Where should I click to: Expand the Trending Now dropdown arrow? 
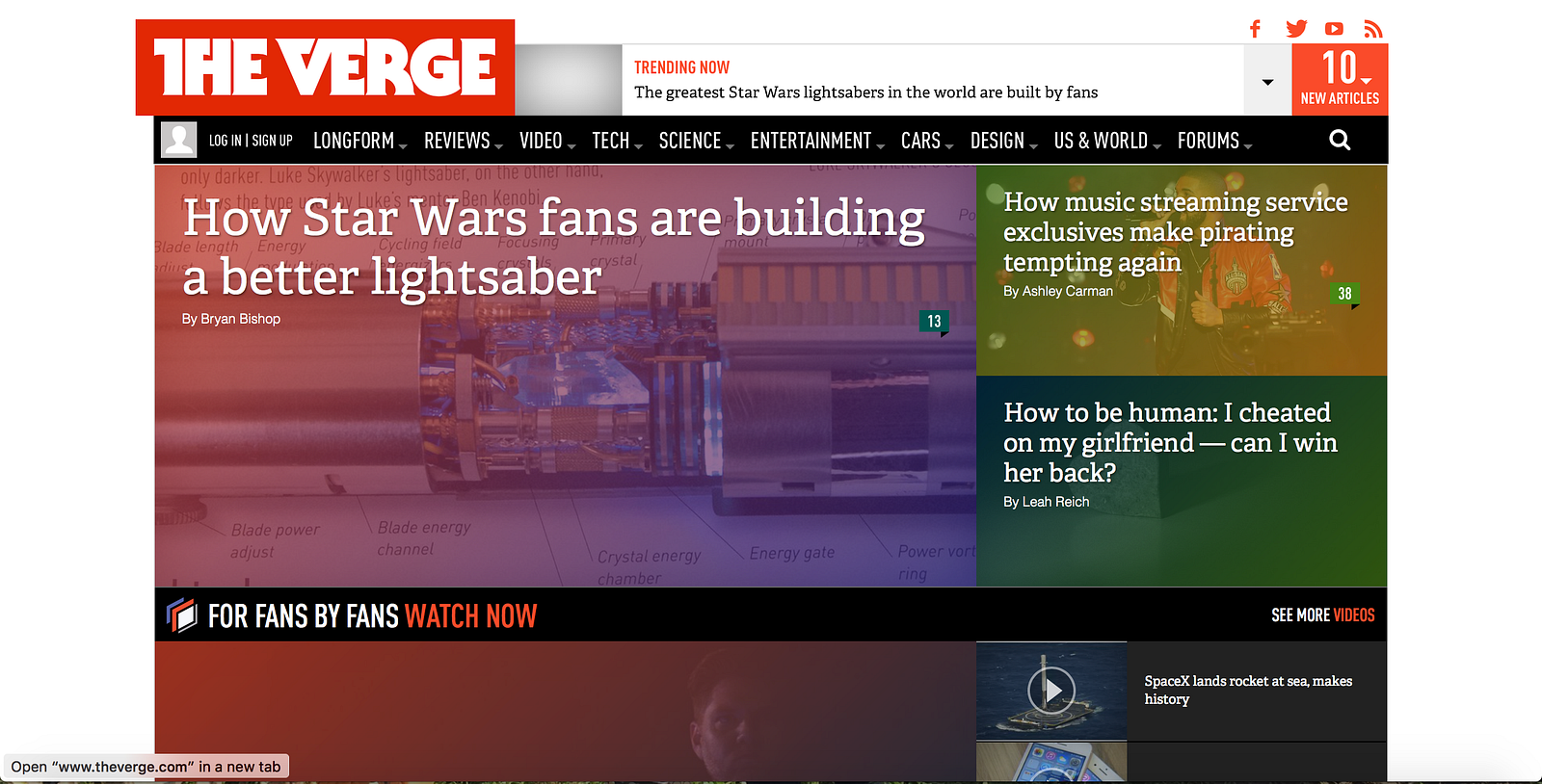click(x=1268, y=82)
